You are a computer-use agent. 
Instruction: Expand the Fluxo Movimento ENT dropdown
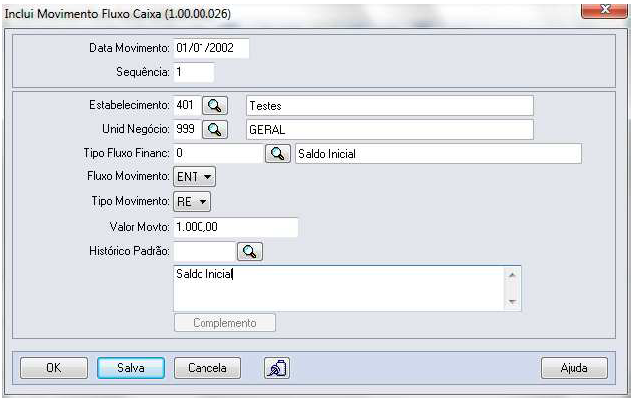(194, 177)
